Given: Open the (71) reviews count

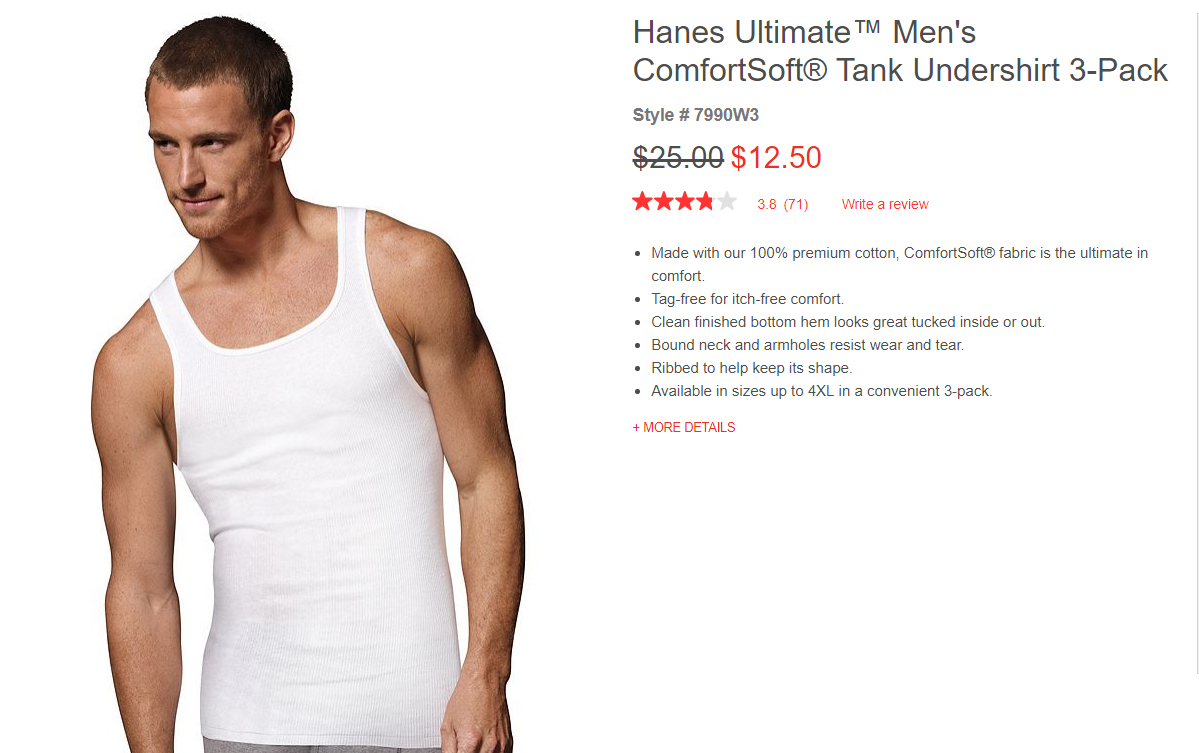Looking at the screenshot, I should click(x=796, y=204).
